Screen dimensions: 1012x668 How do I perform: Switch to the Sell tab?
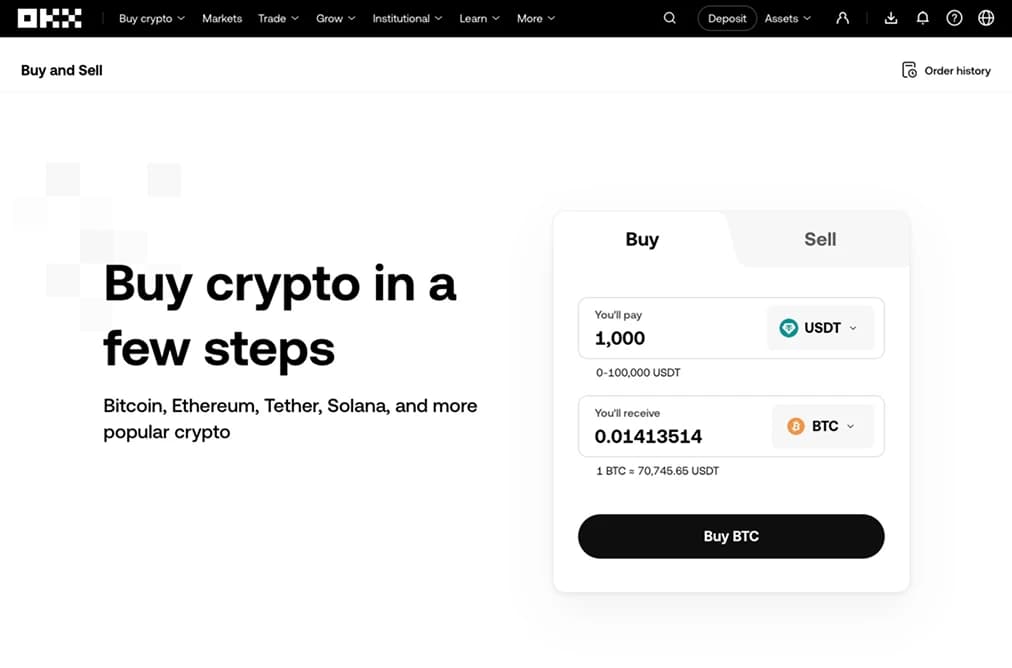pyautogui.click(x=820, y=239)
